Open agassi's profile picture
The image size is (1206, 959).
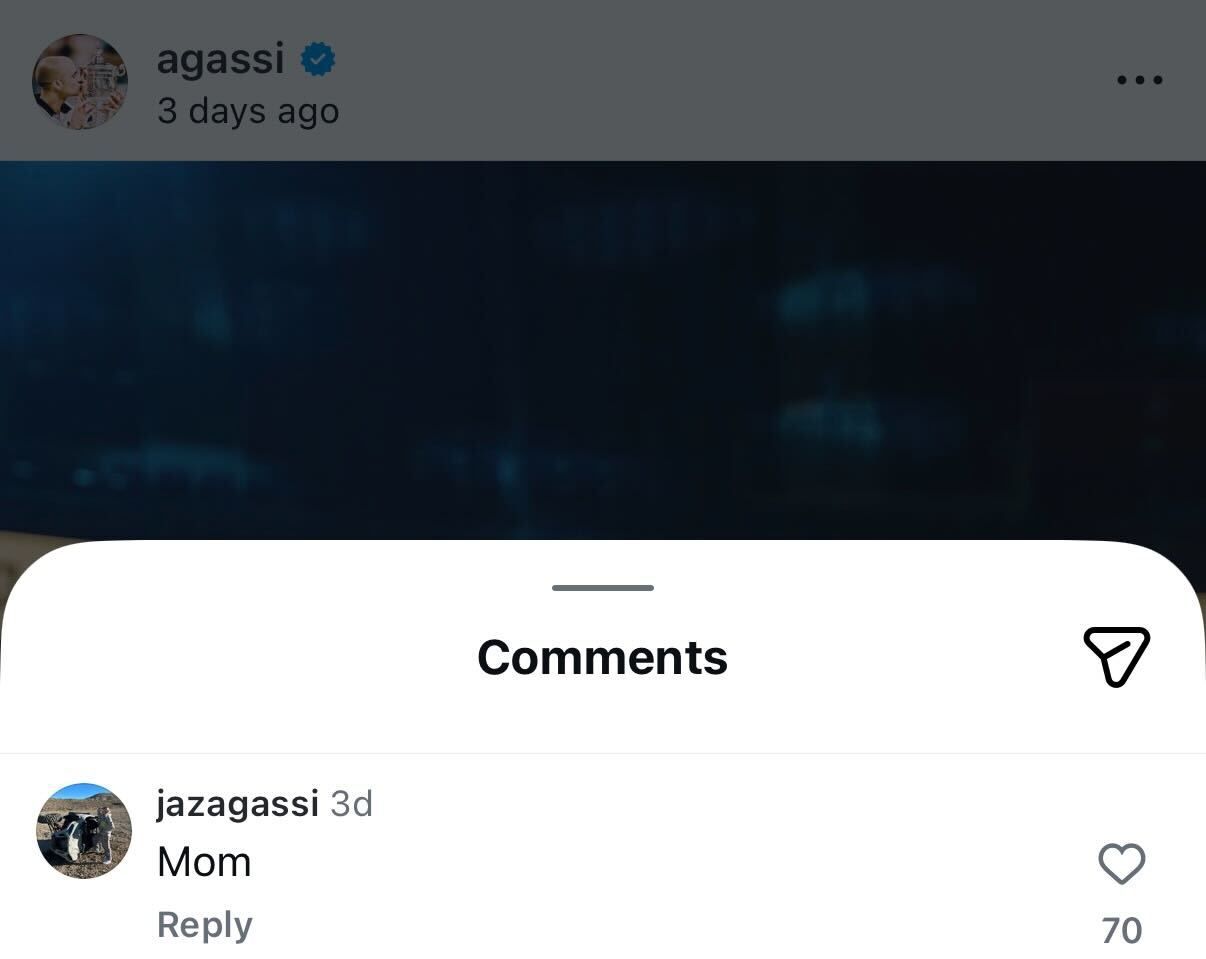pyautogui.click(x=80, y=80)
